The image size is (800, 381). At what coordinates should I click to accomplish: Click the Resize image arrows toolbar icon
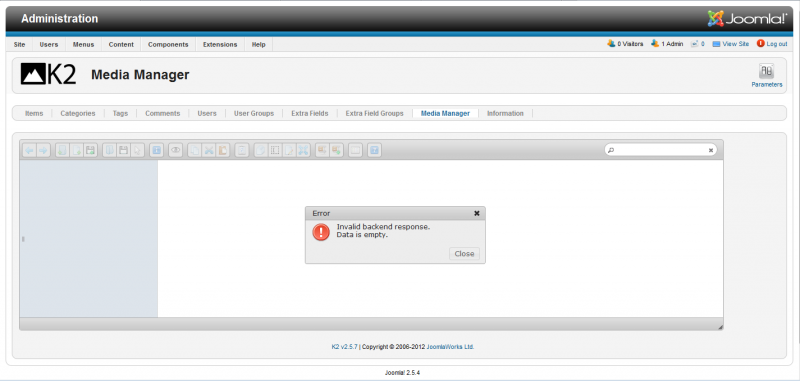pos(303,150)
